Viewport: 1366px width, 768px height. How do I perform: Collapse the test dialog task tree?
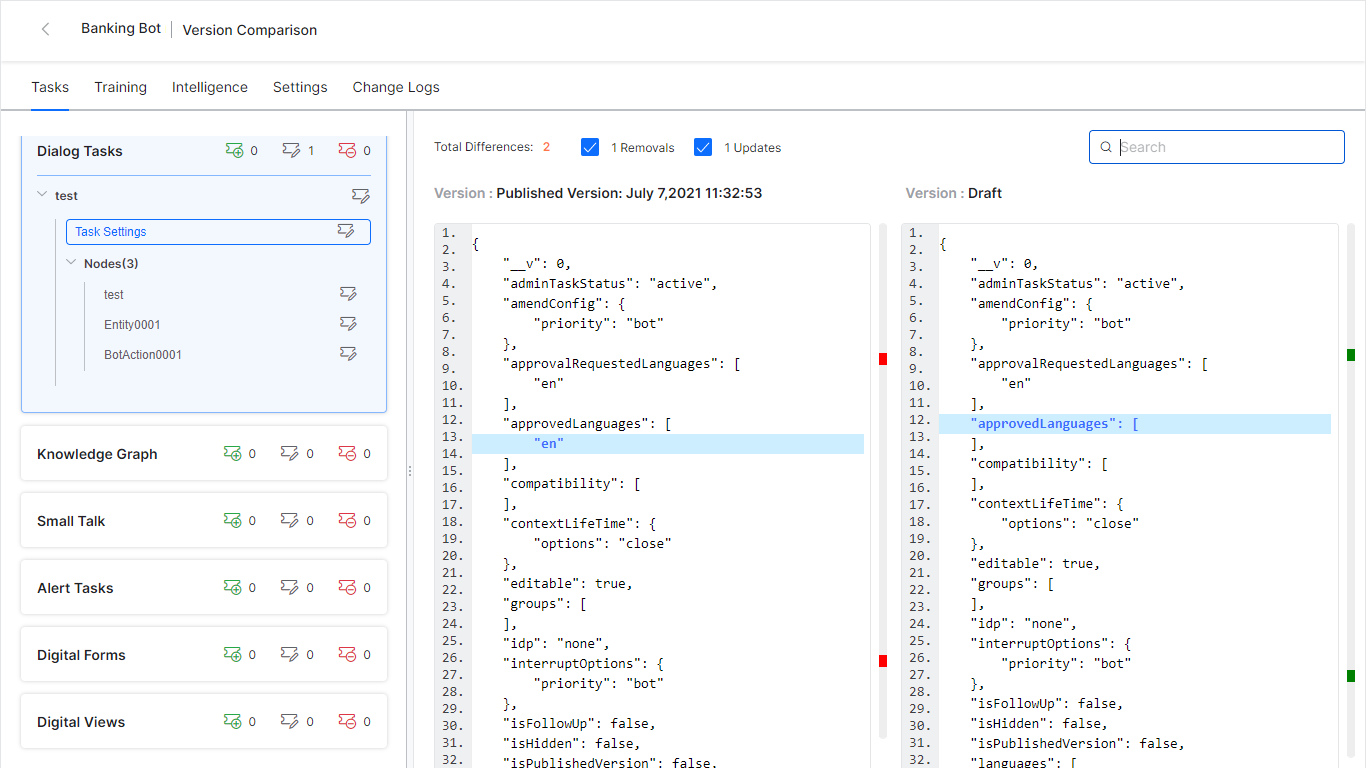[x=41, y=195]
